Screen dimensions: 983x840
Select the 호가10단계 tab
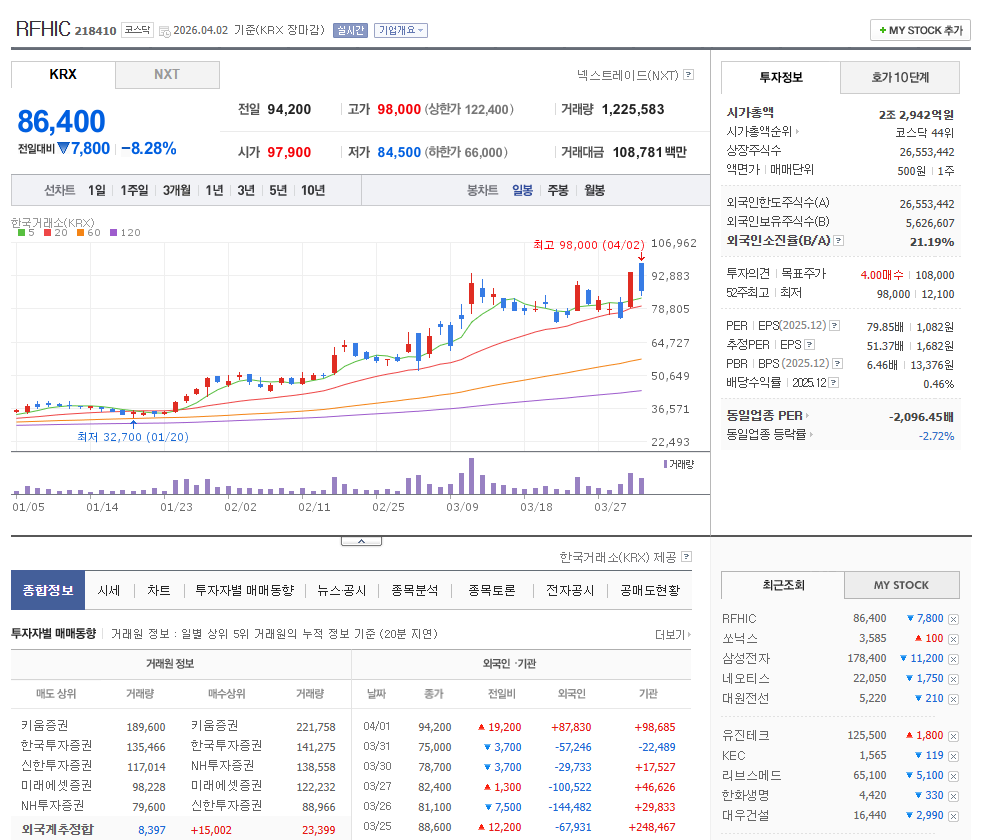click(x=900, y=77)
